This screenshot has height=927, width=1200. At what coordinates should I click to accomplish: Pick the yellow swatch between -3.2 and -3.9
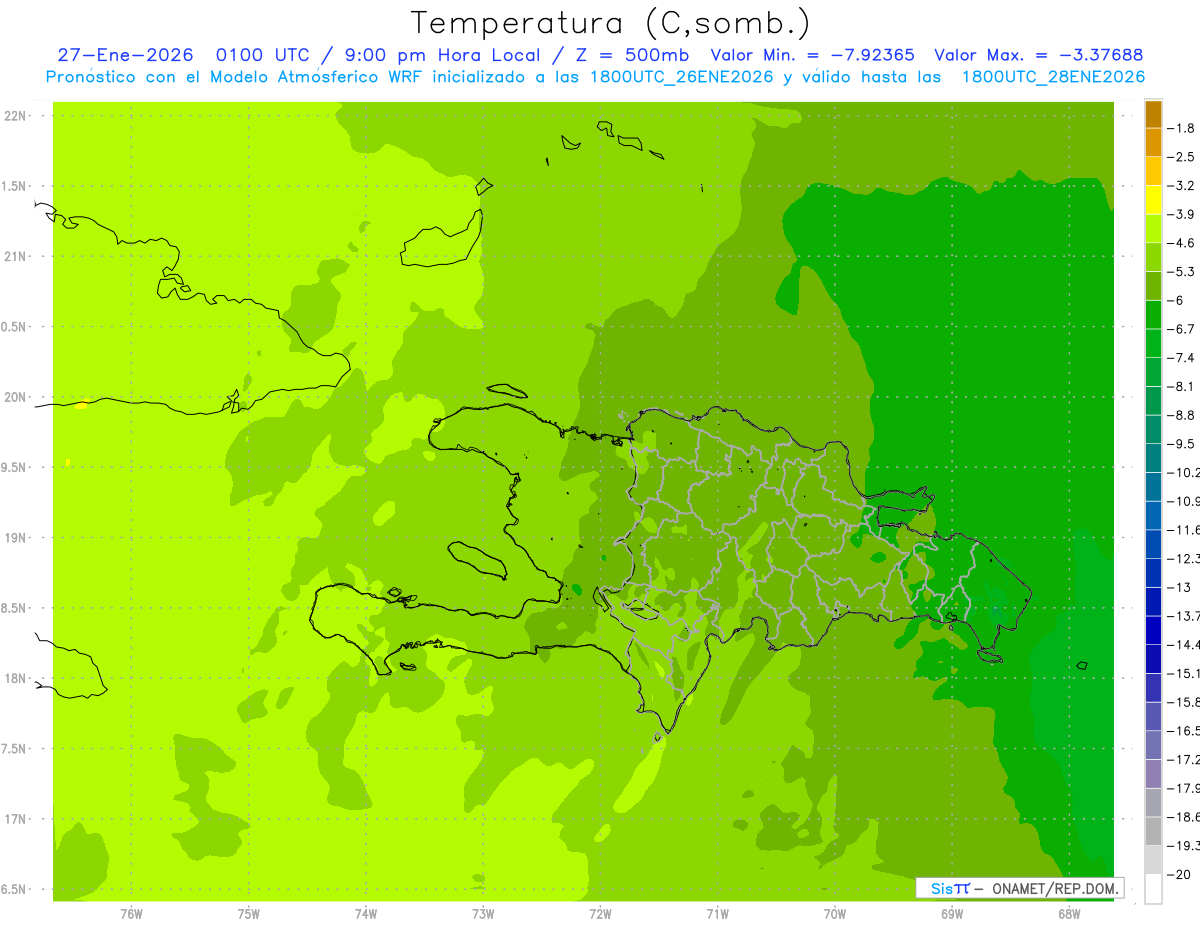click(x=1153, y=200)
